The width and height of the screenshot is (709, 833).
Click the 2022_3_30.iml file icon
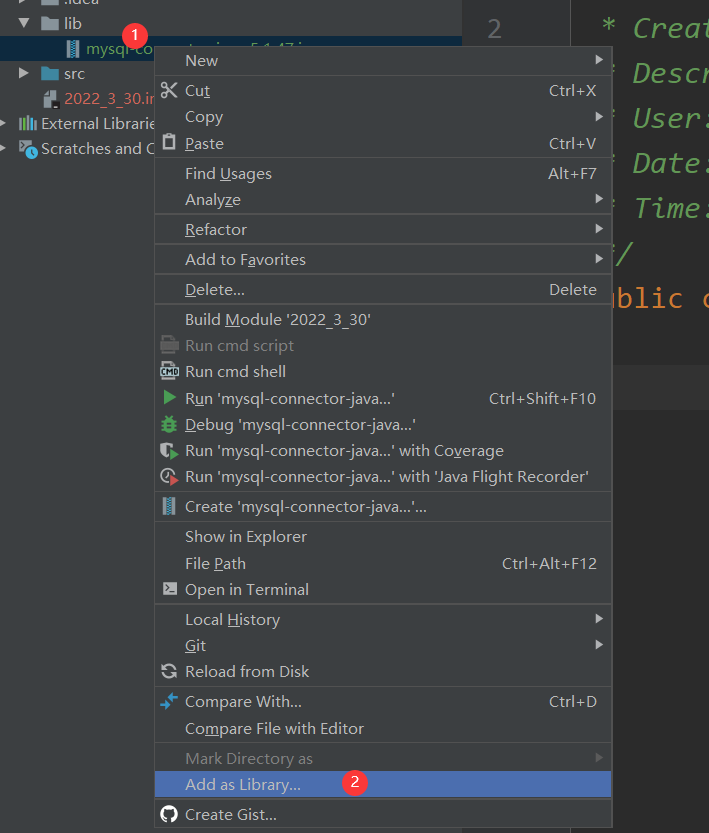[51, 99]
